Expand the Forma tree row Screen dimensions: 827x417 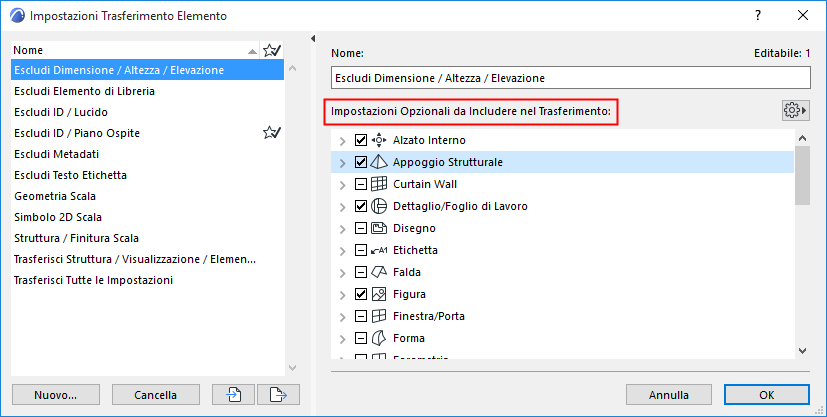[x=343, y=338]
